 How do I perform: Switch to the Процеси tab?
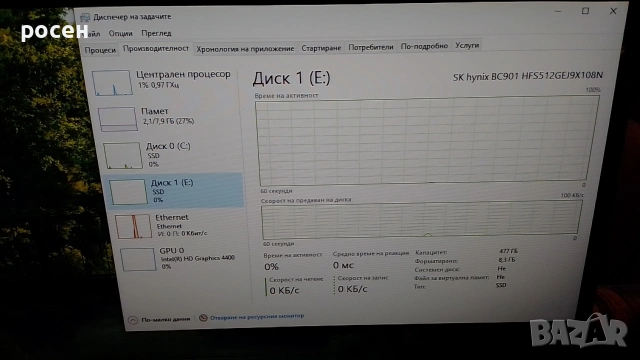pos(100,50)
